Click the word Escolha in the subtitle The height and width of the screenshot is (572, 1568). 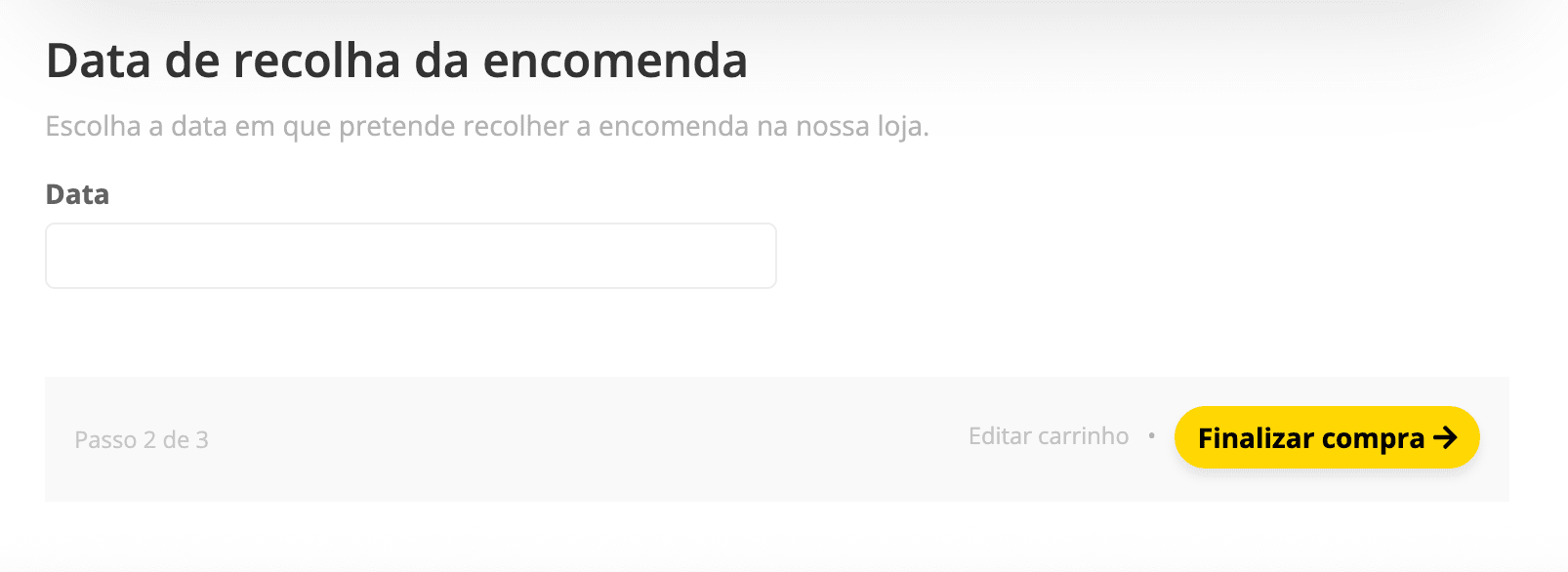point(93,127)
